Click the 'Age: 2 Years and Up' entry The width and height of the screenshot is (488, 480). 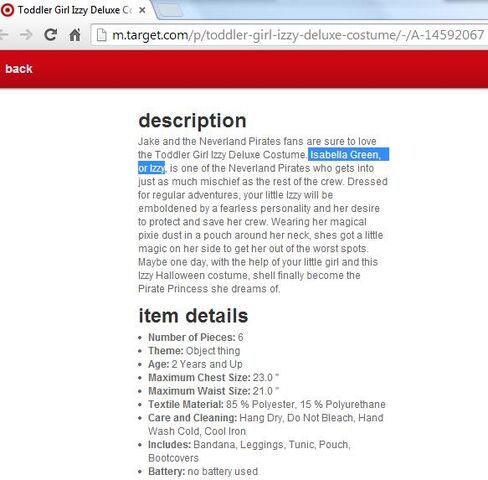coord(195,364)
